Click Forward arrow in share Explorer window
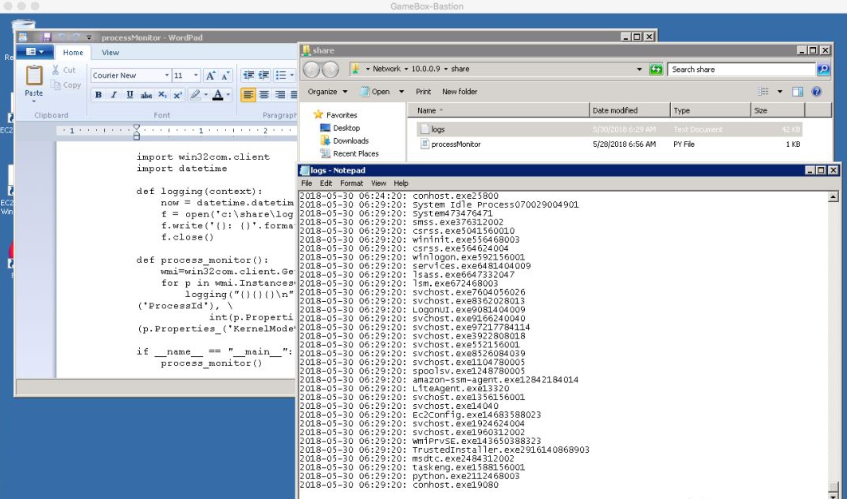 pyautogui.click(x=330, y=69)
